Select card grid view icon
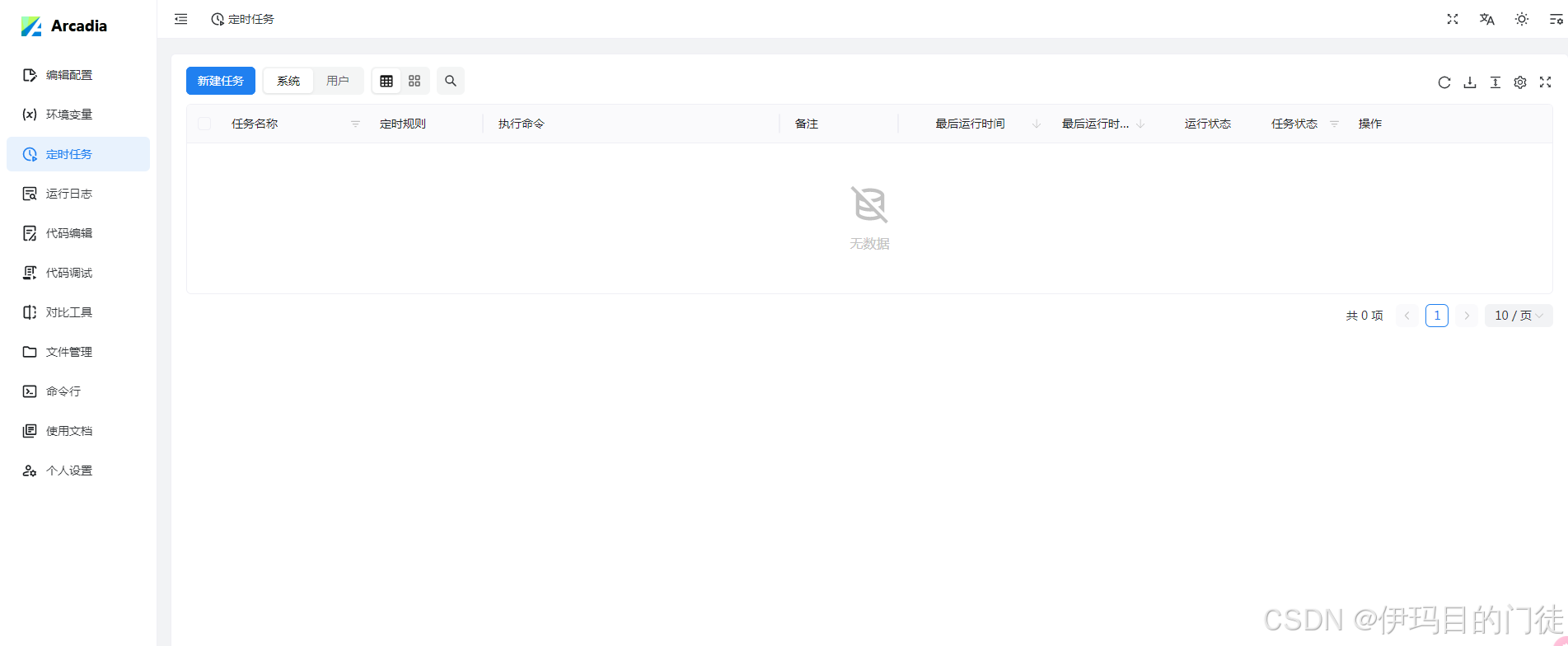Image resolution: width=1568 pixels, height=646 pixels. [x=414, y=81]
